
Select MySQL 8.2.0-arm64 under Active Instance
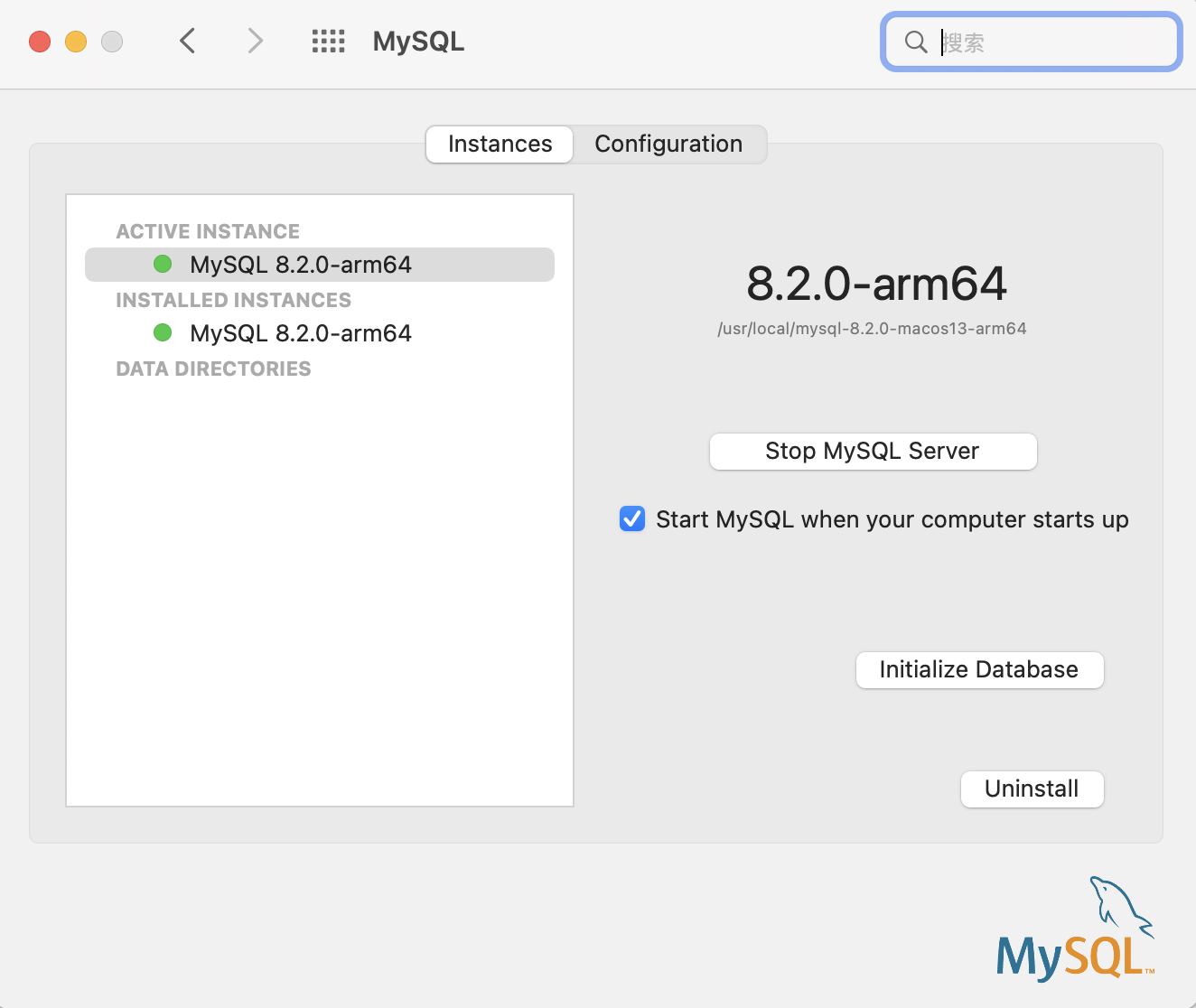300,264
